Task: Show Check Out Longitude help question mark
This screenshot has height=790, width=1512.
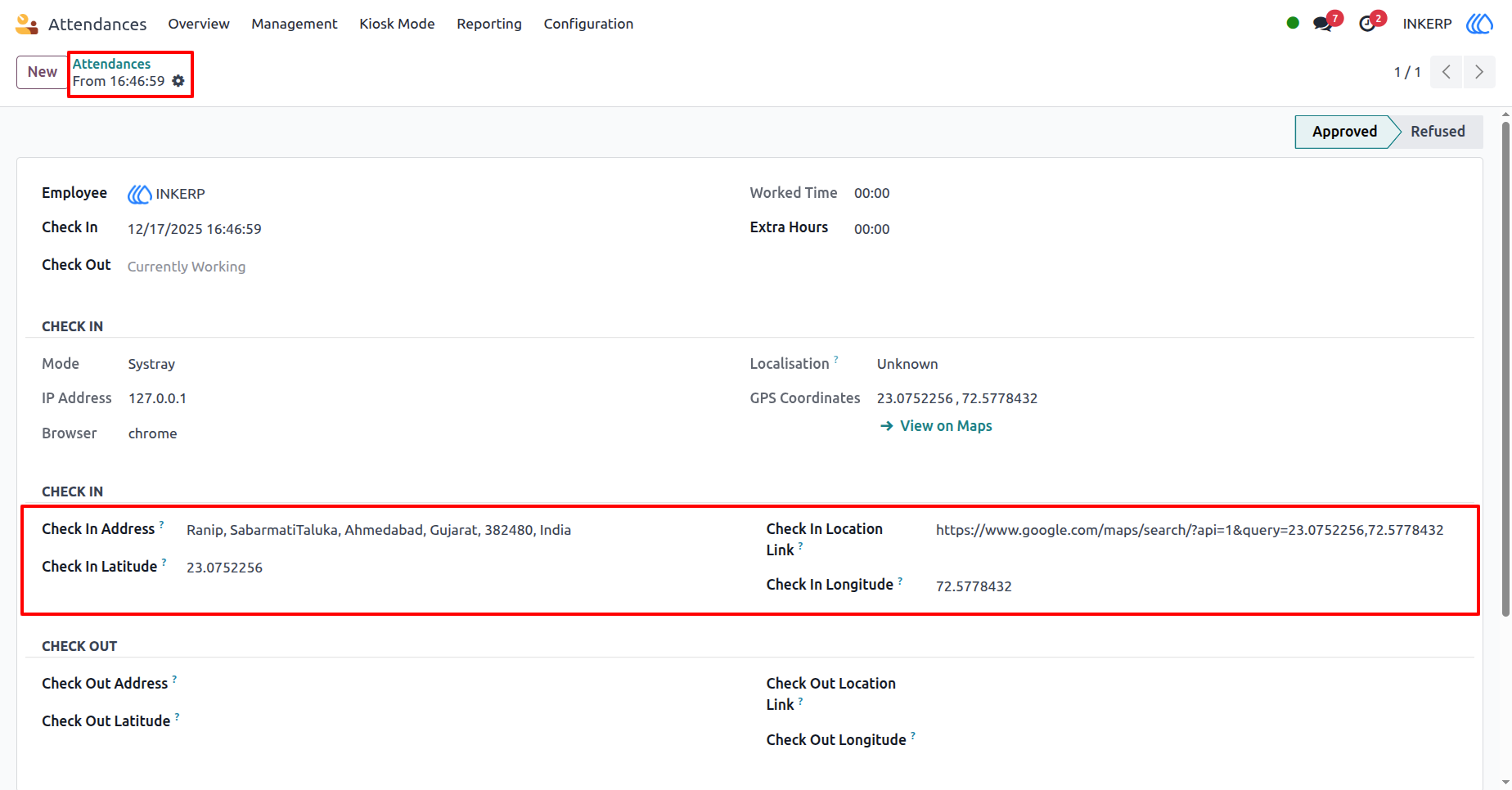Action: pyautogui.click(x=914, y=735)
